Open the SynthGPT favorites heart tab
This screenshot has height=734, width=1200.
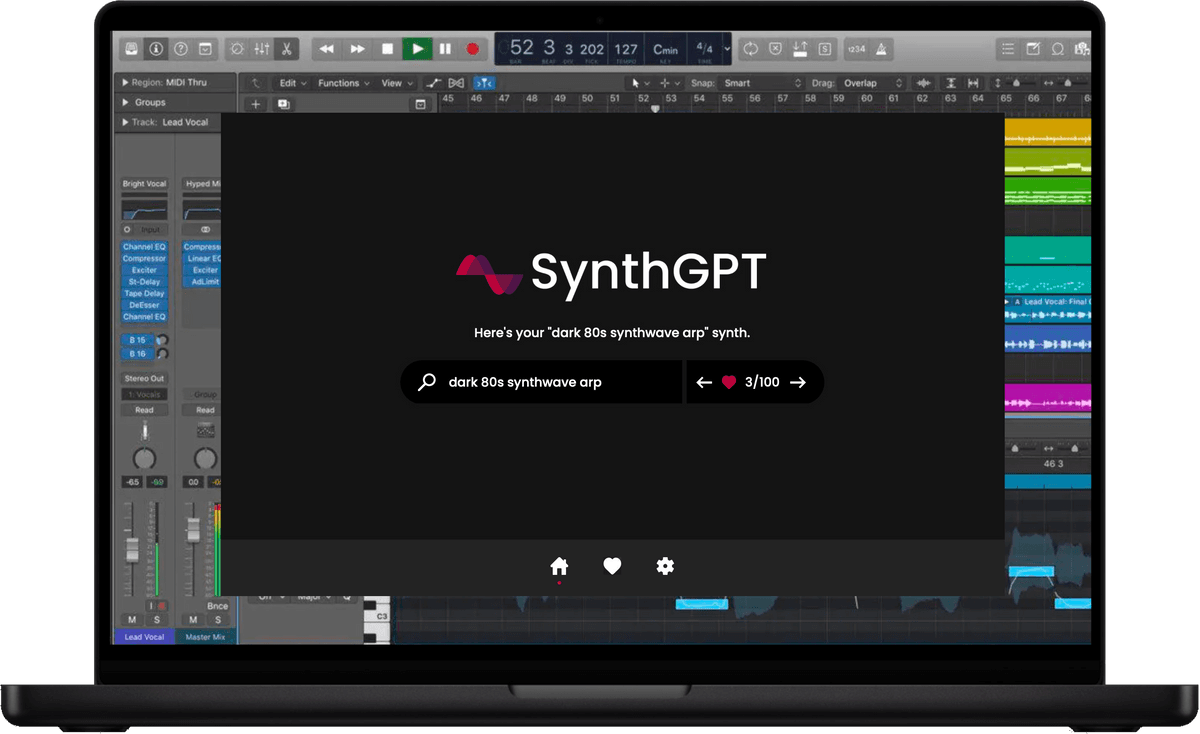(x=612, y=566)
